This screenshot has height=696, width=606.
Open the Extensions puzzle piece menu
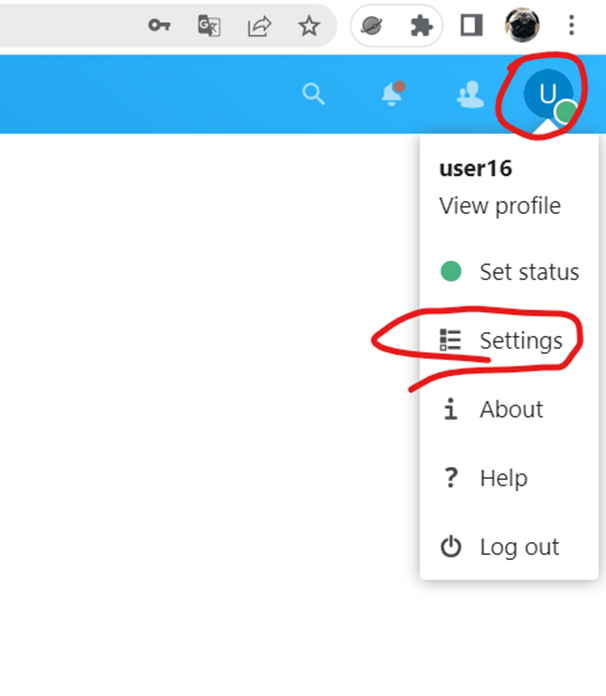pos(421,26)
